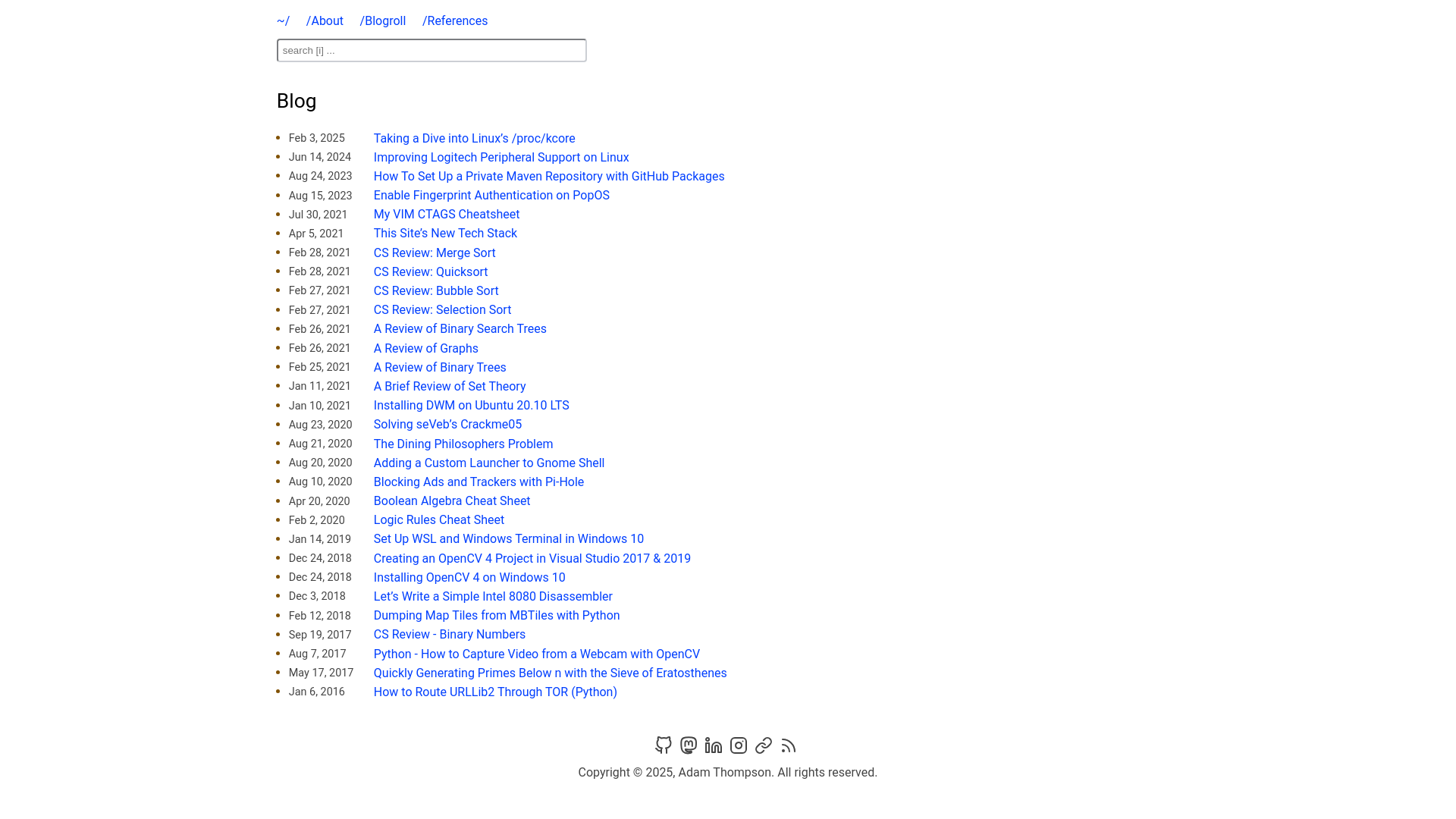Open Logic Rules Cheat Sheet
Screen dimensions: 1456x819
click(439, 520)
